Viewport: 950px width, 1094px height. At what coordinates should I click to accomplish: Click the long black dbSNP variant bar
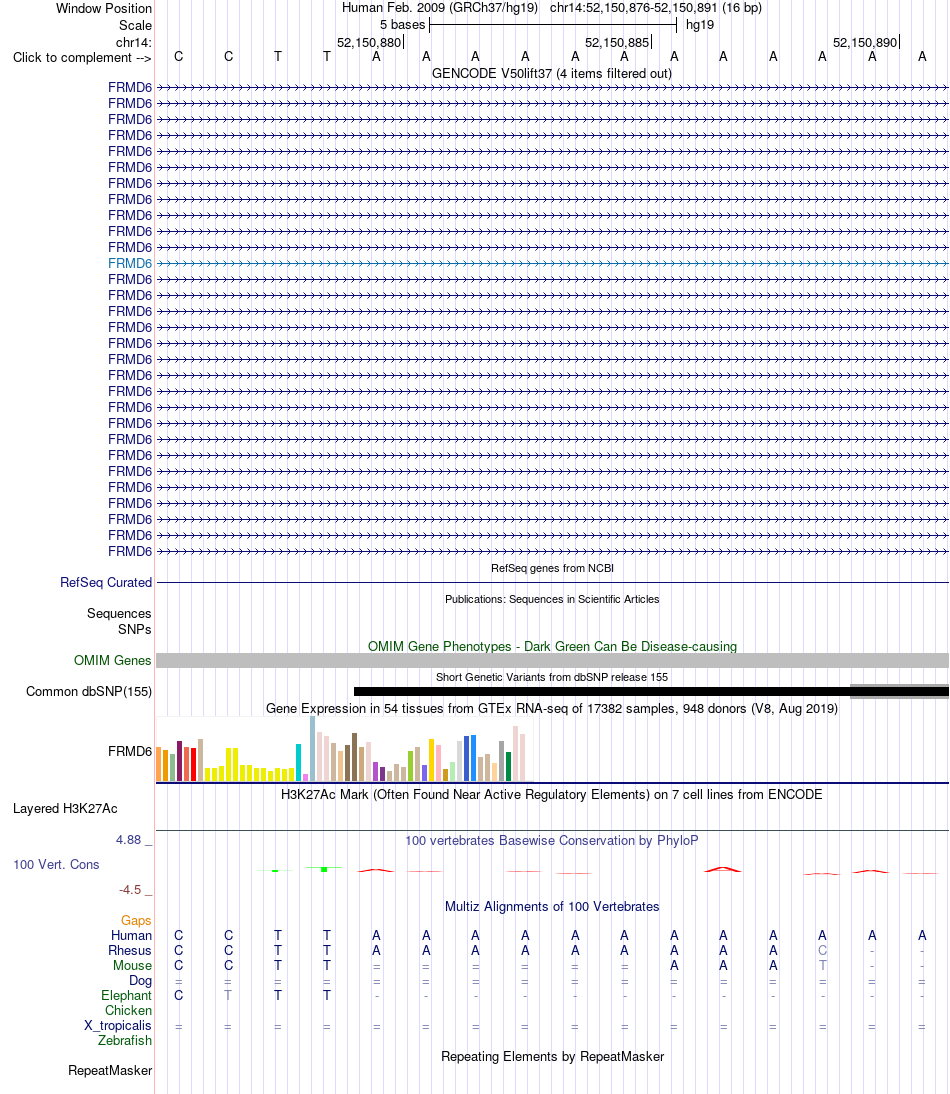pos(651,691)
